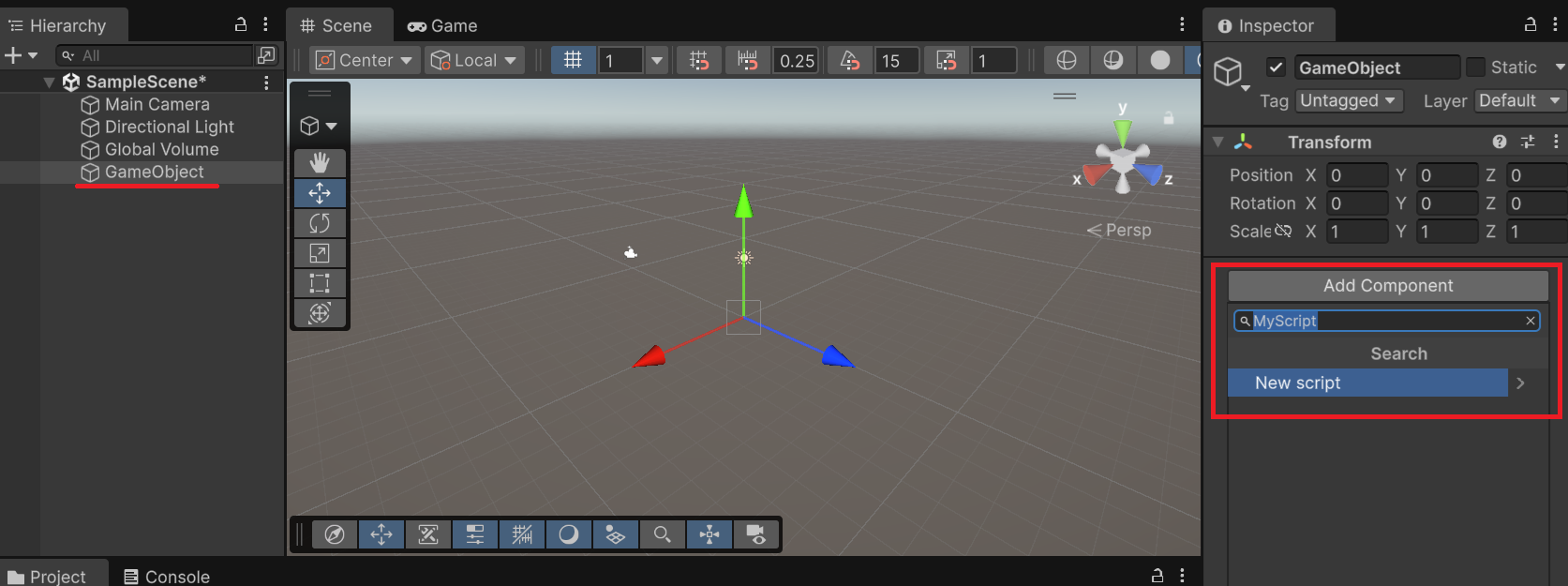Image resolution: width=1568 pixels, height=586 pixels.
Task: Click the scale increment snap icon
Action: 947,61
